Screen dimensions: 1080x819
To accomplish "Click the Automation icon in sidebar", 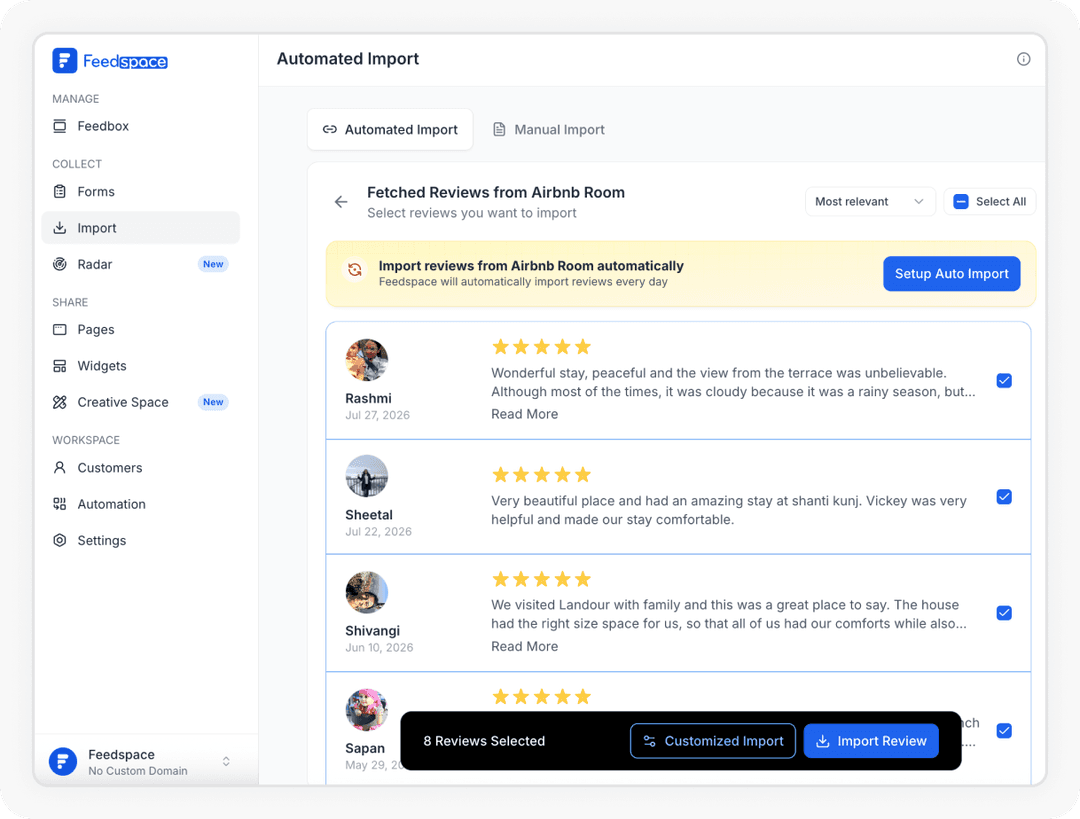I will (x=60, y=504).
